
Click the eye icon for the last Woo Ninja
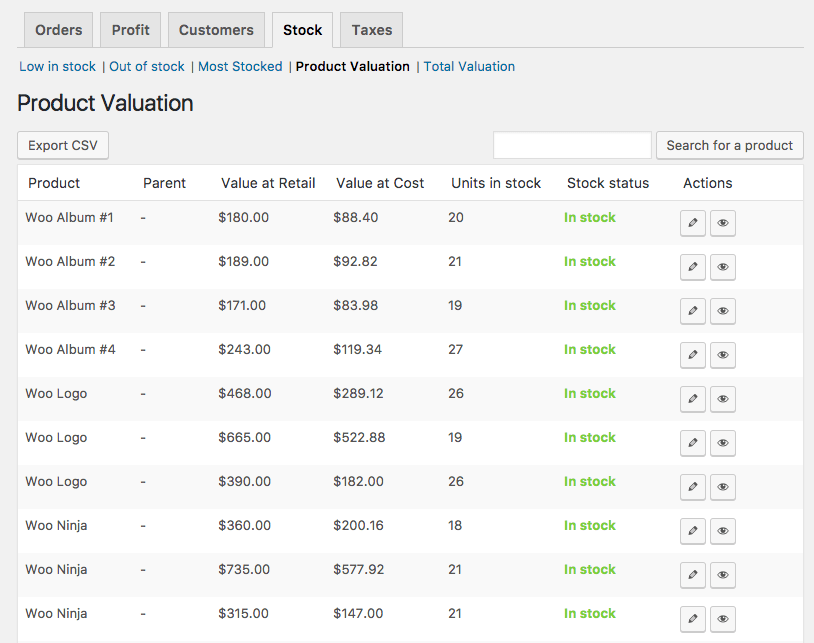pyautogui.click(x=722, y=619)
